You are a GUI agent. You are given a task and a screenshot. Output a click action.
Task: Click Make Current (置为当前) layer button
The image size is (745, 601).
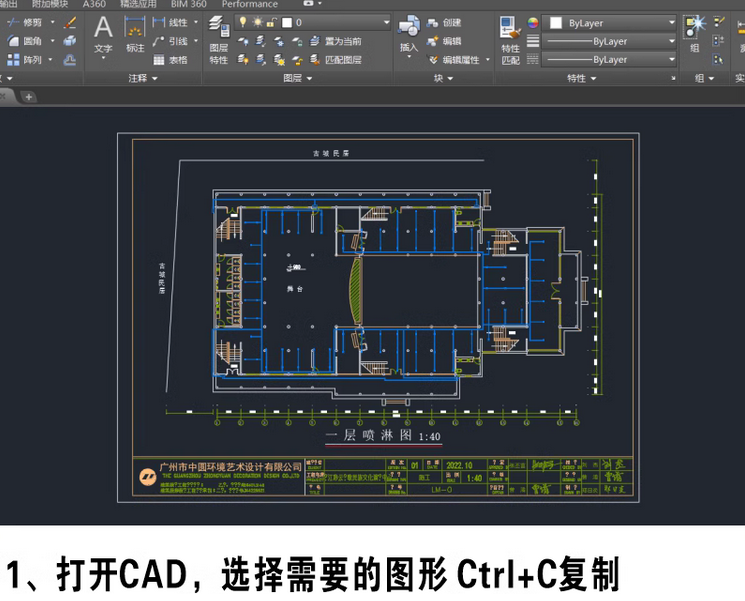[336, 41]
